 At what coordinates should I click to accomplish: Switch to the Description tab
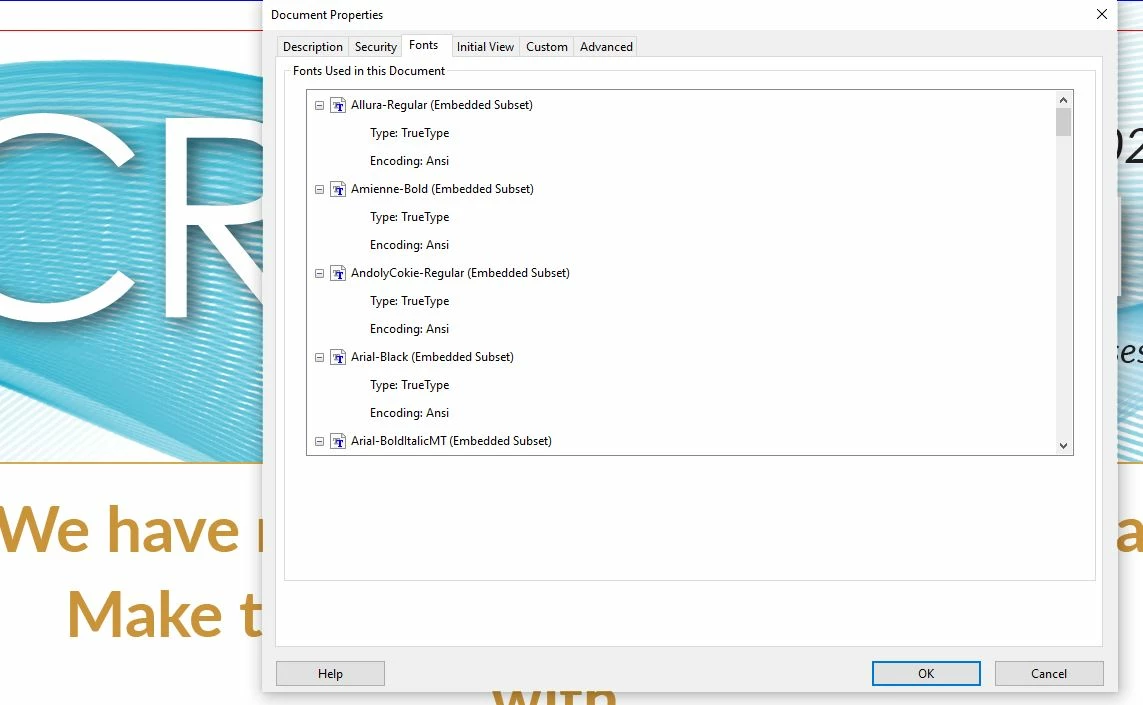coord(313,47)
